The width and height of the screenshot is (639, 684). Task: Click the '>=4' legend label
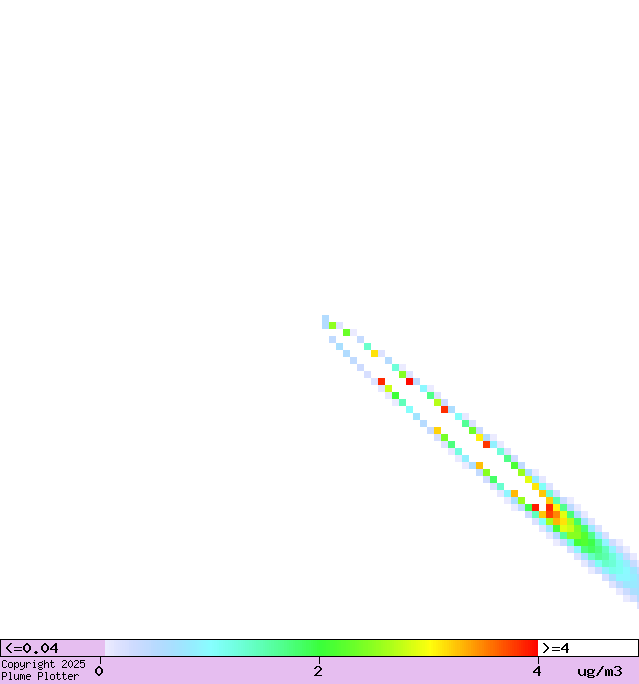pos(555,648)
